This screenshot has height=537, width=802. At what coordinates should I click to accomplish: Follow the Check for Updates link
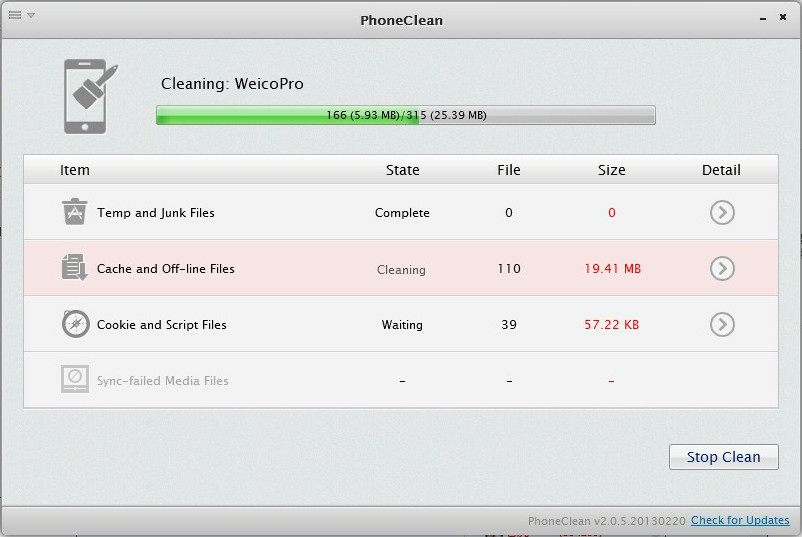(x=740, y=520)
